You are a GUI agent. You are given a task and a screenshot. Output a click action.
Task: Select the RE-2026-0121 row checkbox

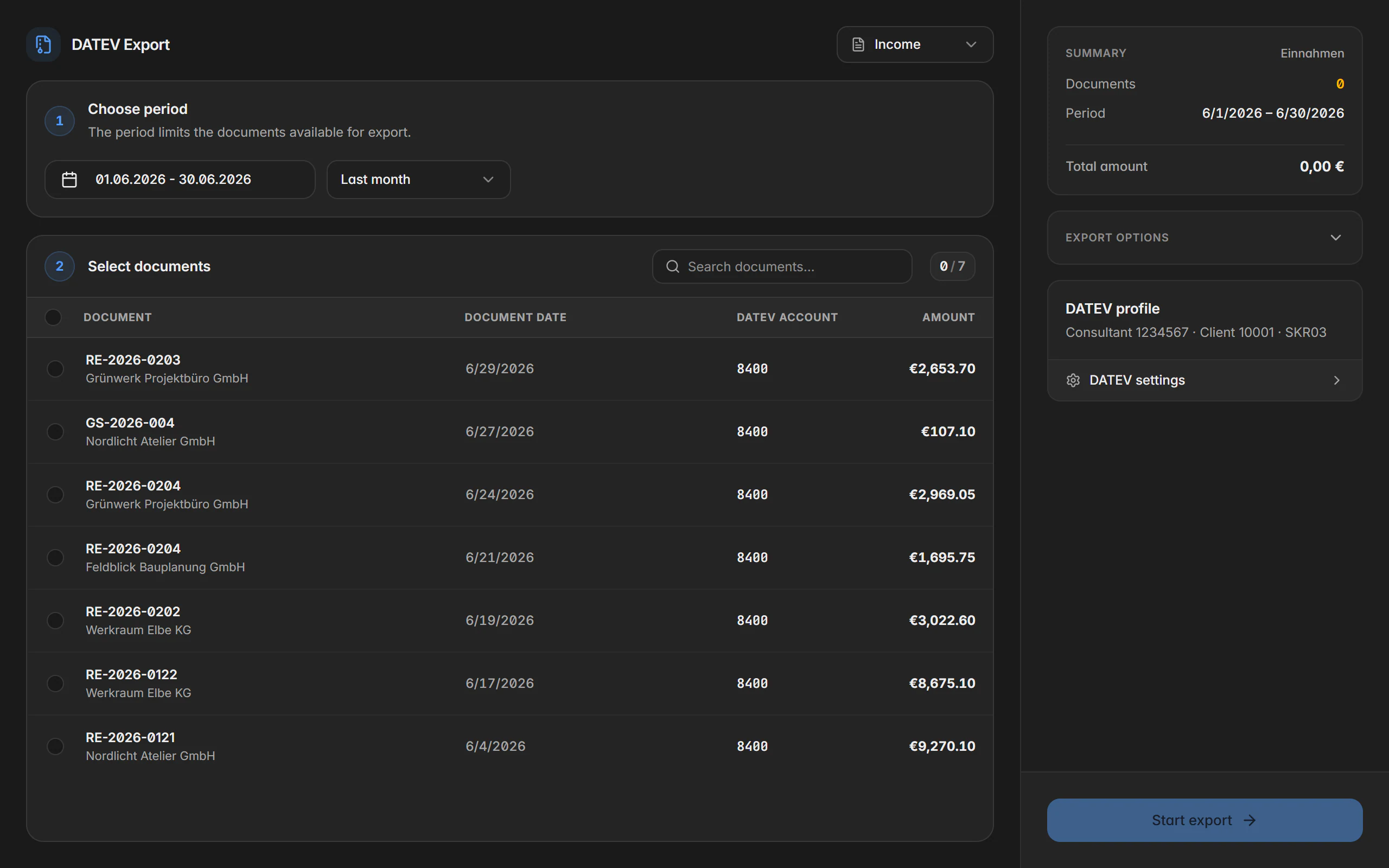[55, 746]
